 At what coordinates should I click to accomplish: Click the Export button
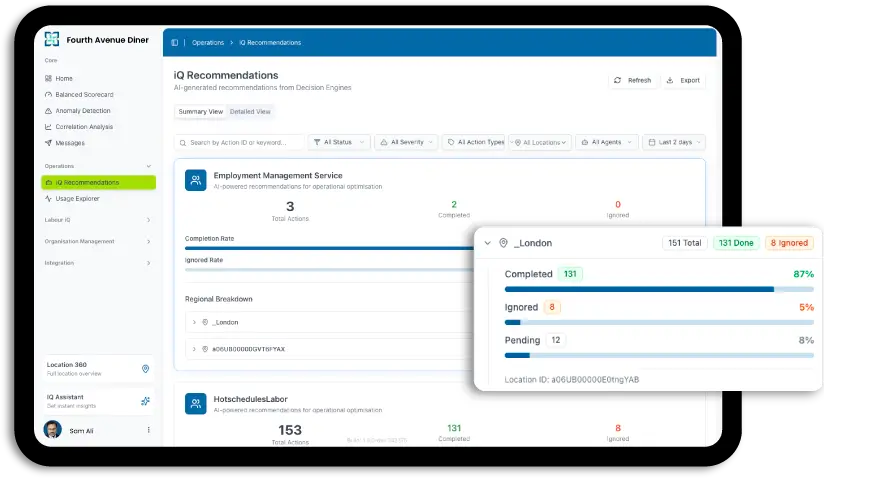(684, 80)
